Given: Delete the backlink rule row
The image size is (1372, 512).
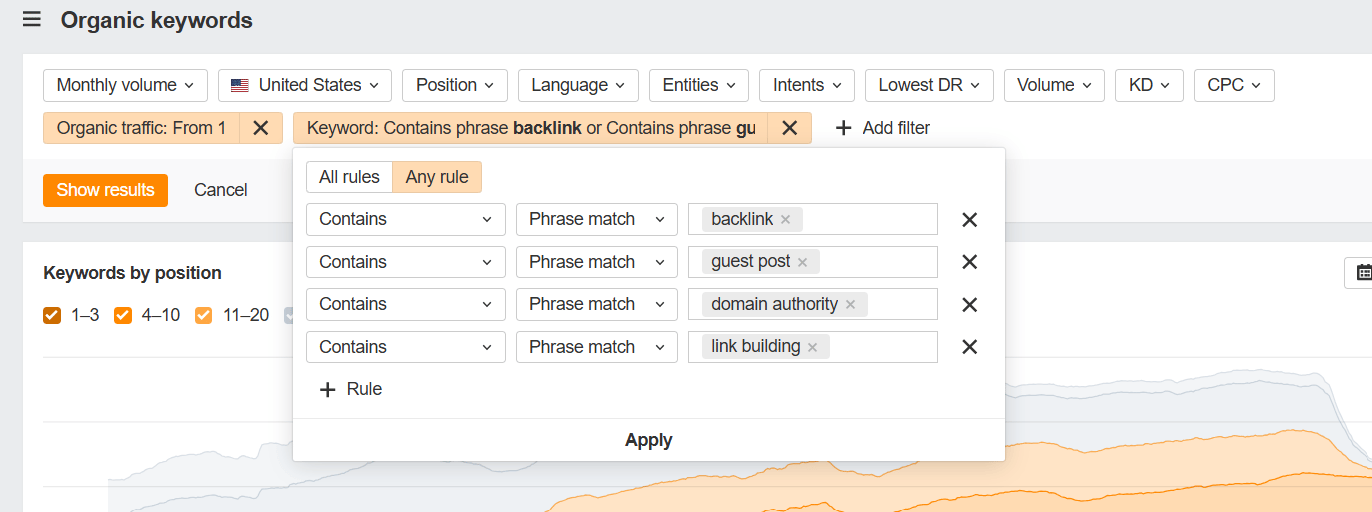Looking at the screenshot, I should point(969,220).
